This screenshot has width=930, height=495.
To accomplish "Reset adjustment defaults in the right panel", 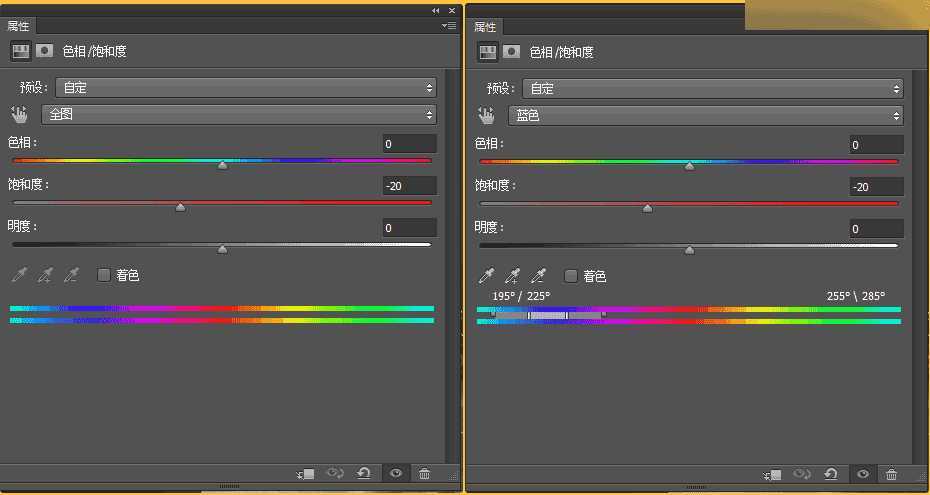I will [x=830, y=474].
